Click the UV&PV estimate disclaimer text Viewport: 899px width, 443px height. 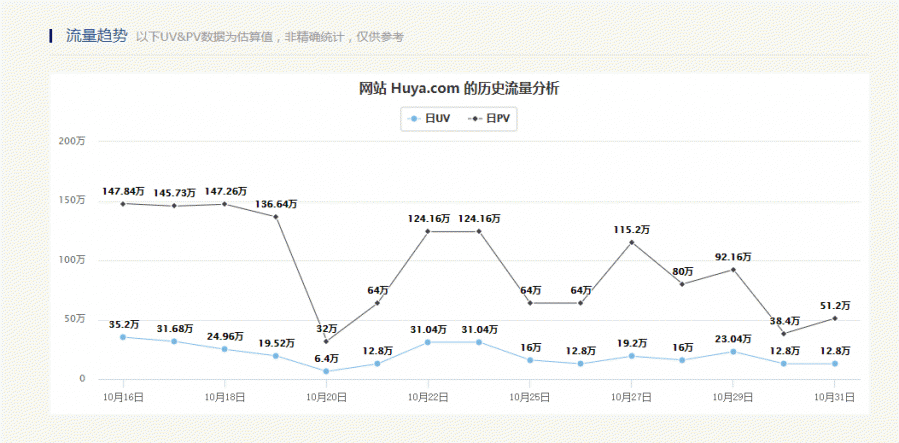(x=269, y=37)
